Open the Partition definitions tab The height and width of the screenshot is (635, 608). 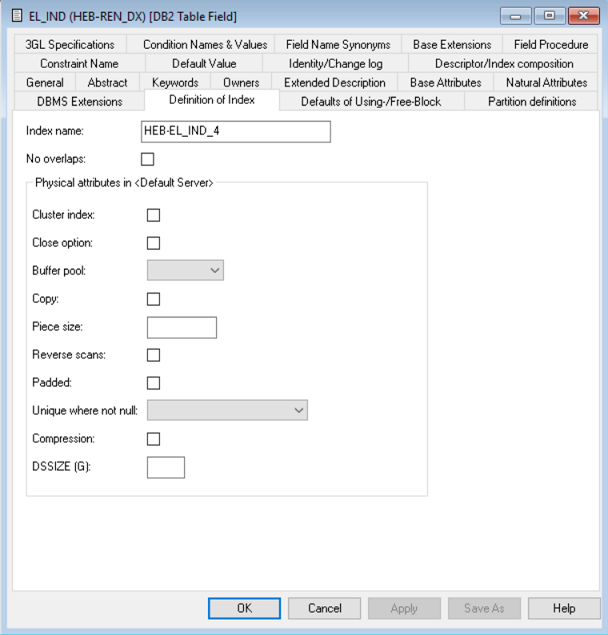(x=532, y=101)
